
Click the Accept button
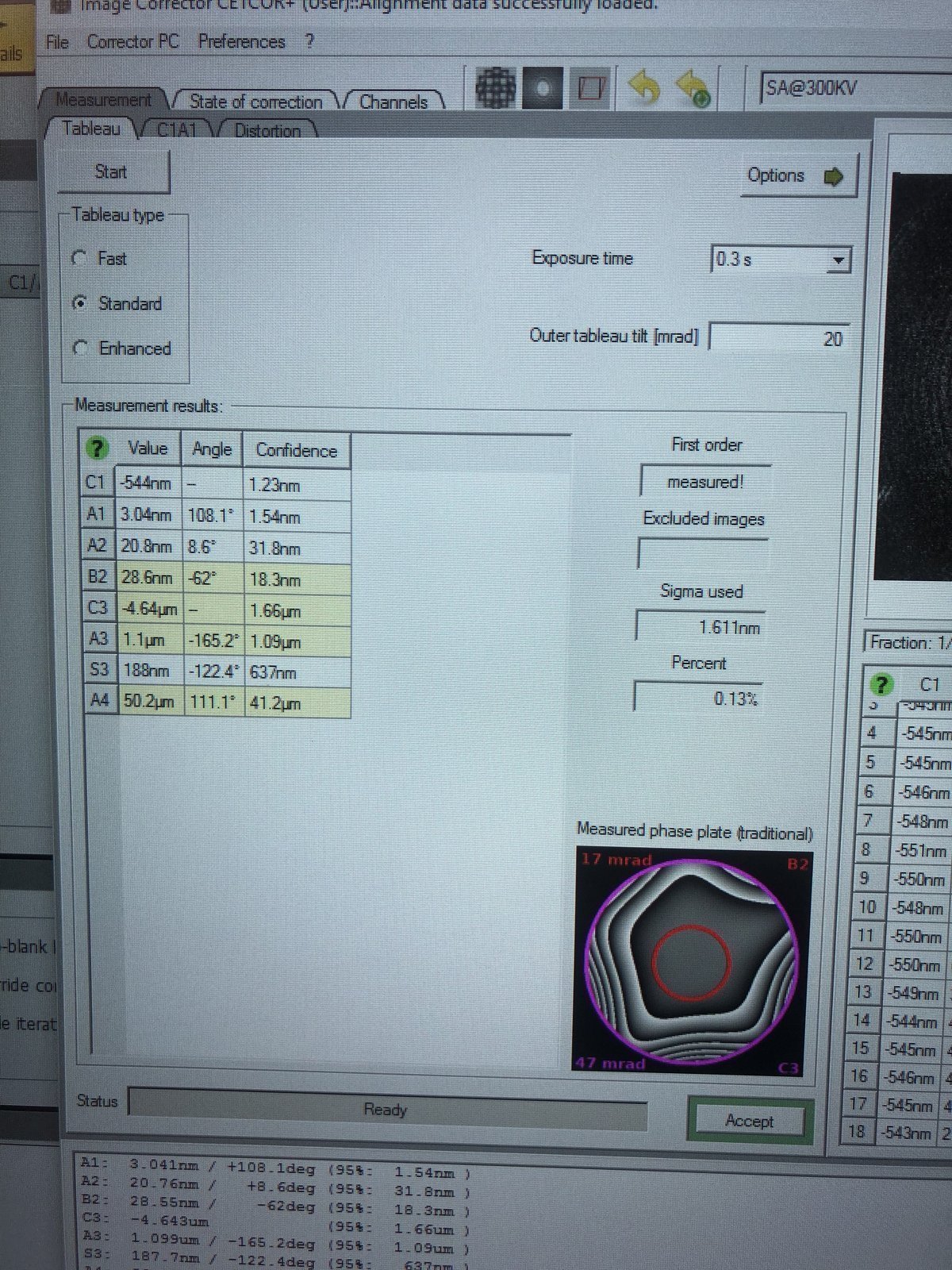750,1121
